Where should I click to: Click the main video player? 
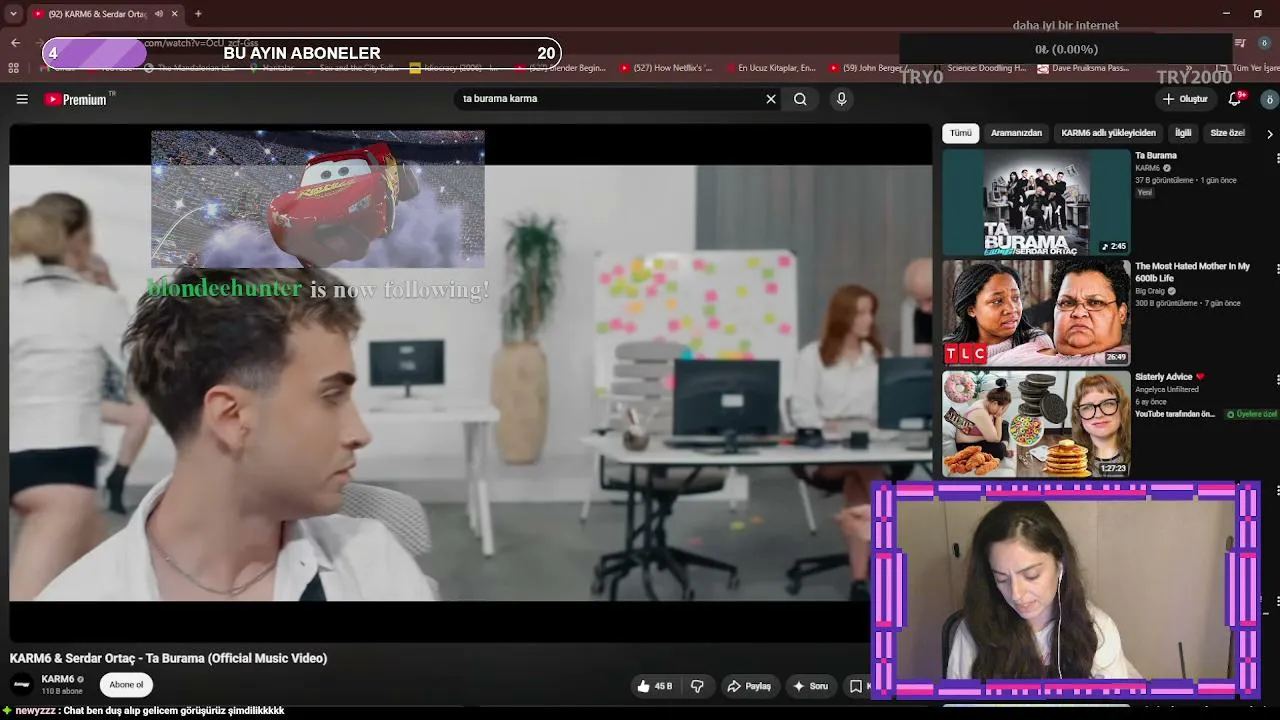tap(471, 383)
